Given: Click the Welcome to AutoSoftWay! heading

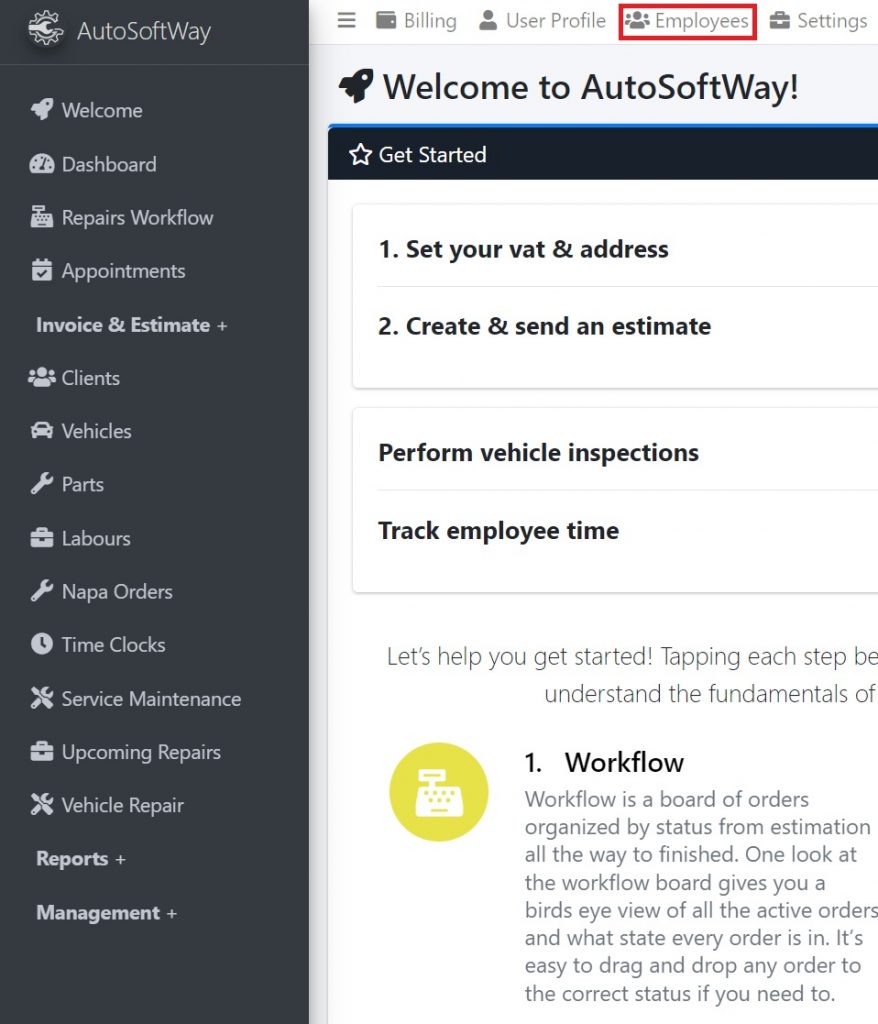Looking at the screenshot, I should 591,88.
